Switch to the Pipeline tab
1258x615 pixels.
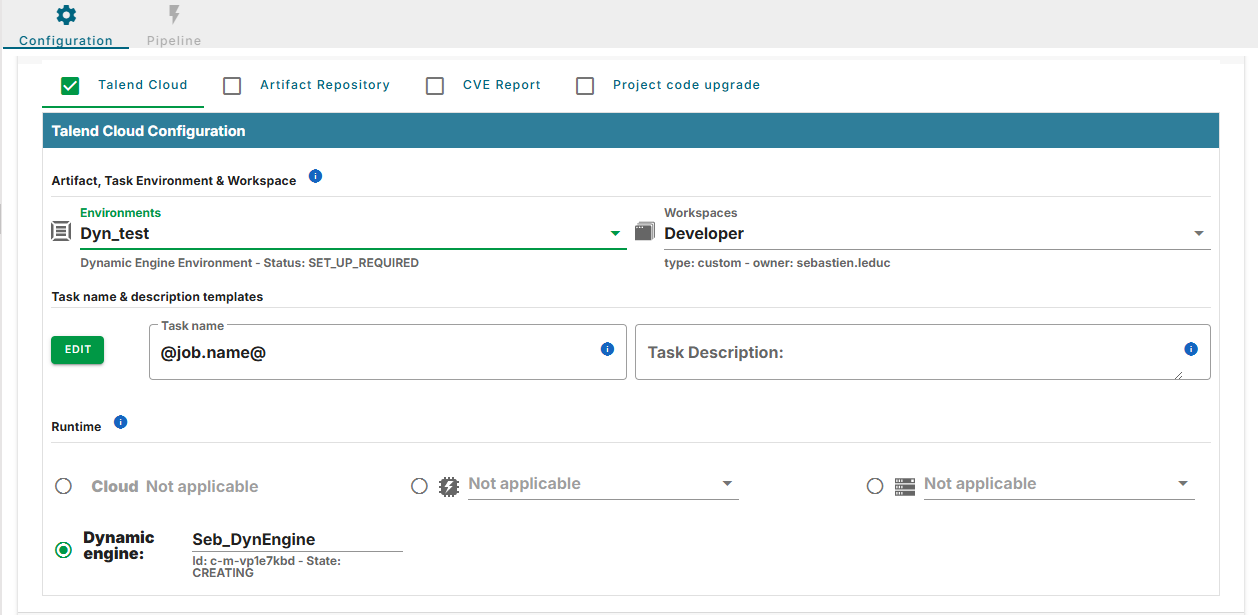174,25
